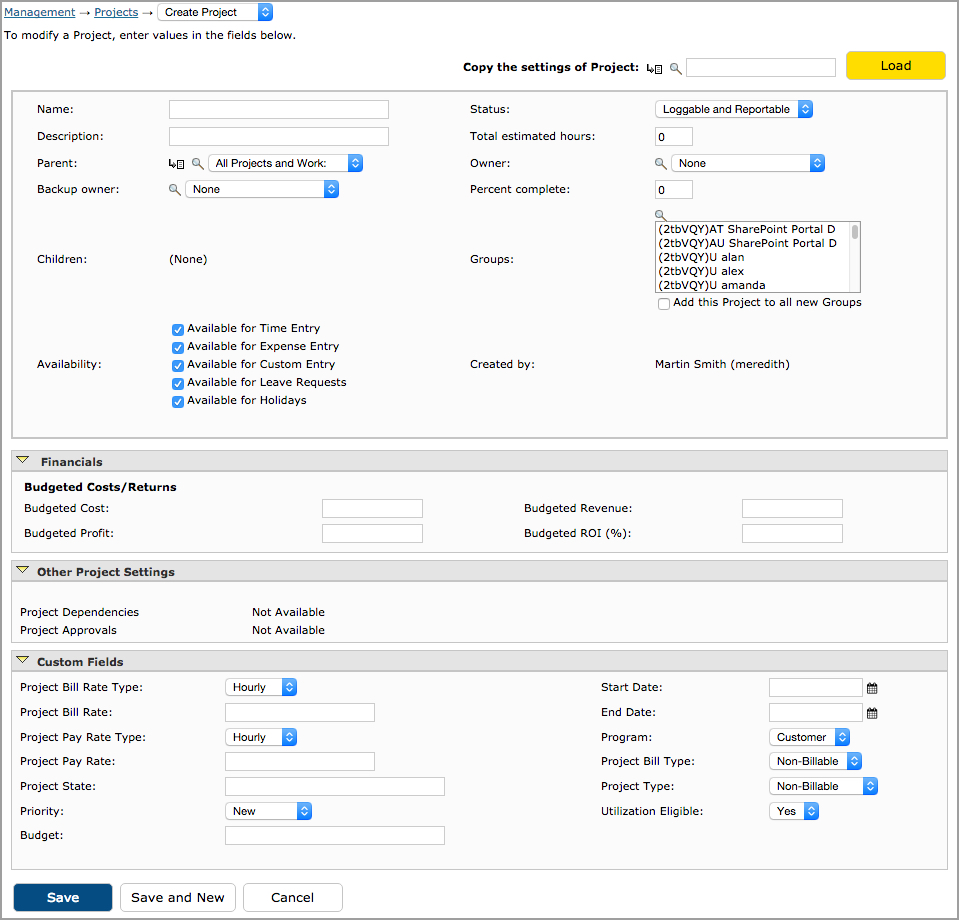This screenshot has height=920, width=959.
Task: Open the Backup owner dropdown
Action: [262, 189]
